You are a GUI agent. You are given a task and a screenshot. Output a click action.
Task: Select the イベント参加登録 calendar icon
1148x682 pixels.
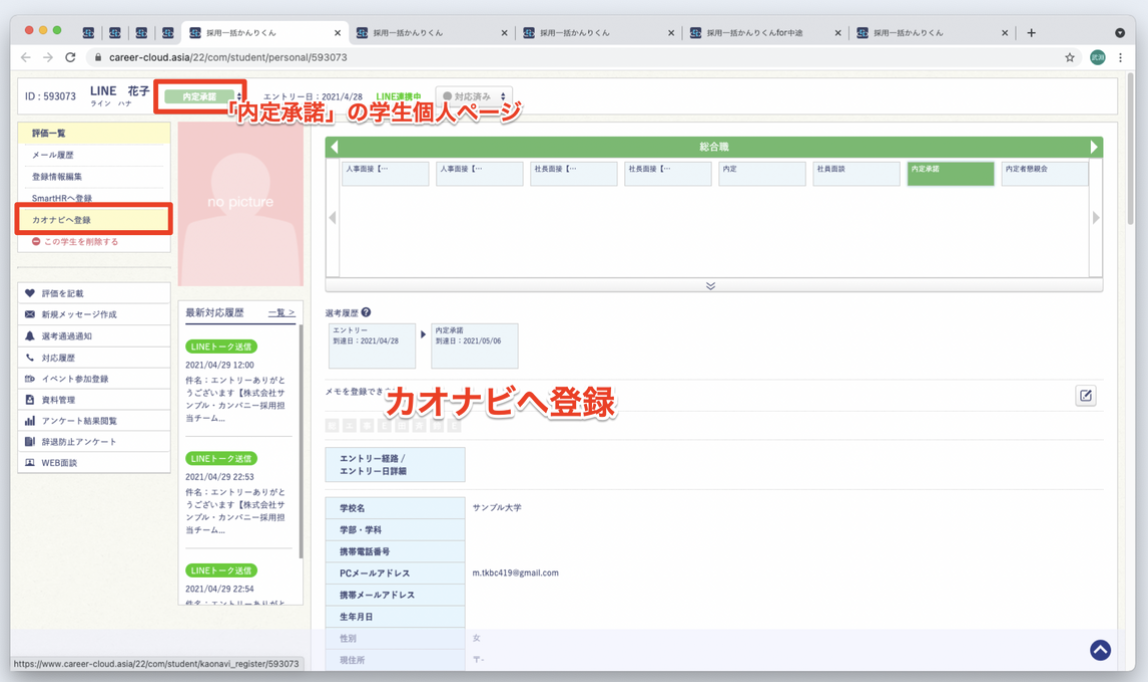(x=29, y=378)
